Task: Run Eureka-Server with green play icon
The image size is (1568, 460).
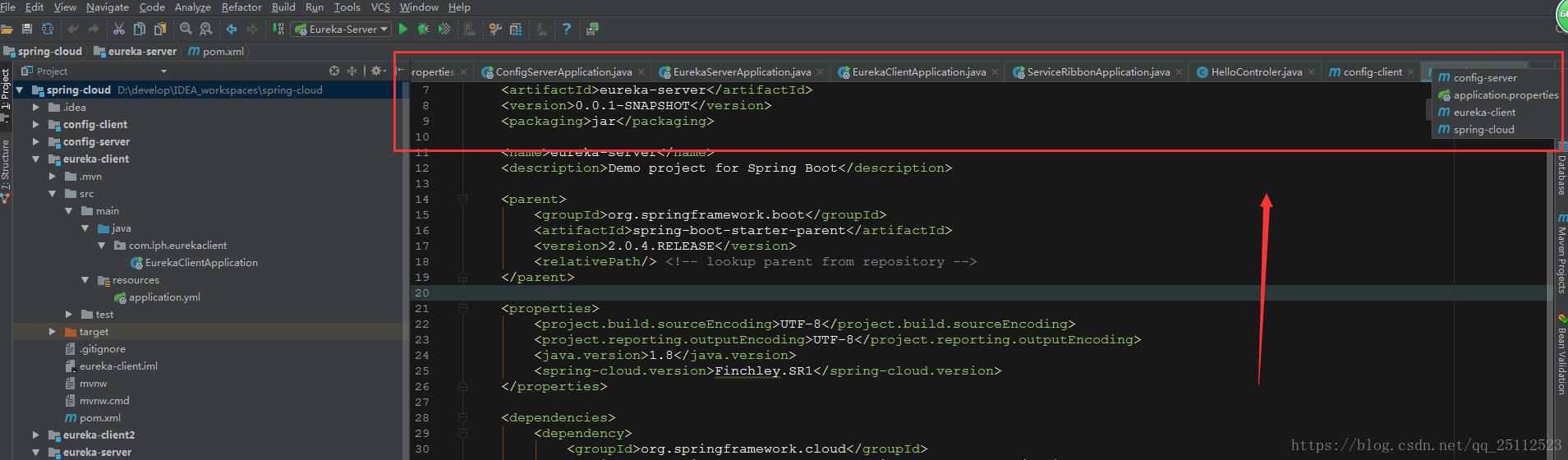Action: click(x=403, y=29)
